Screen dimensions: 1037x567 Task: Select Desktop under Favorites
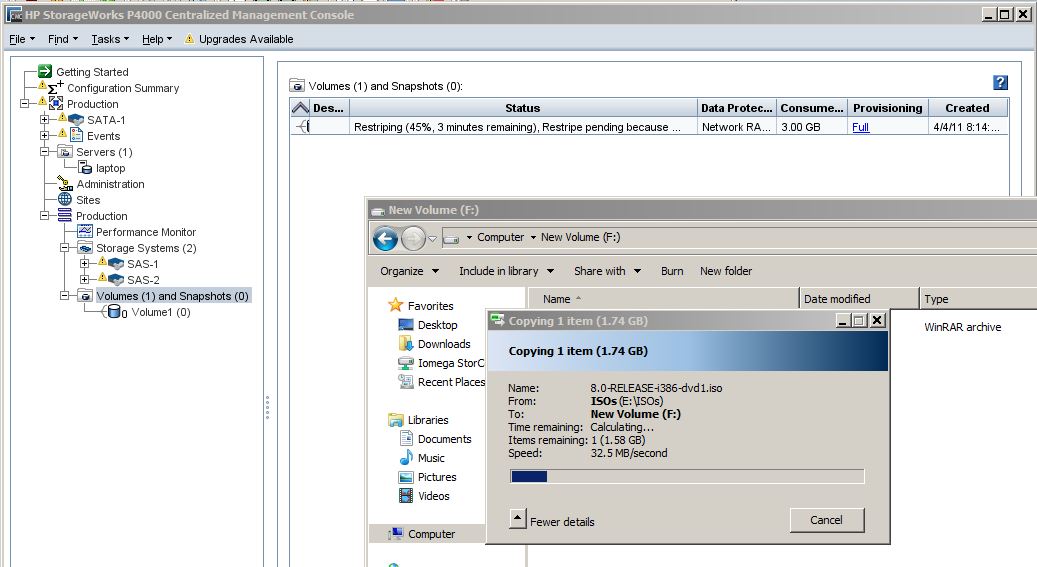tap(437, 325)
